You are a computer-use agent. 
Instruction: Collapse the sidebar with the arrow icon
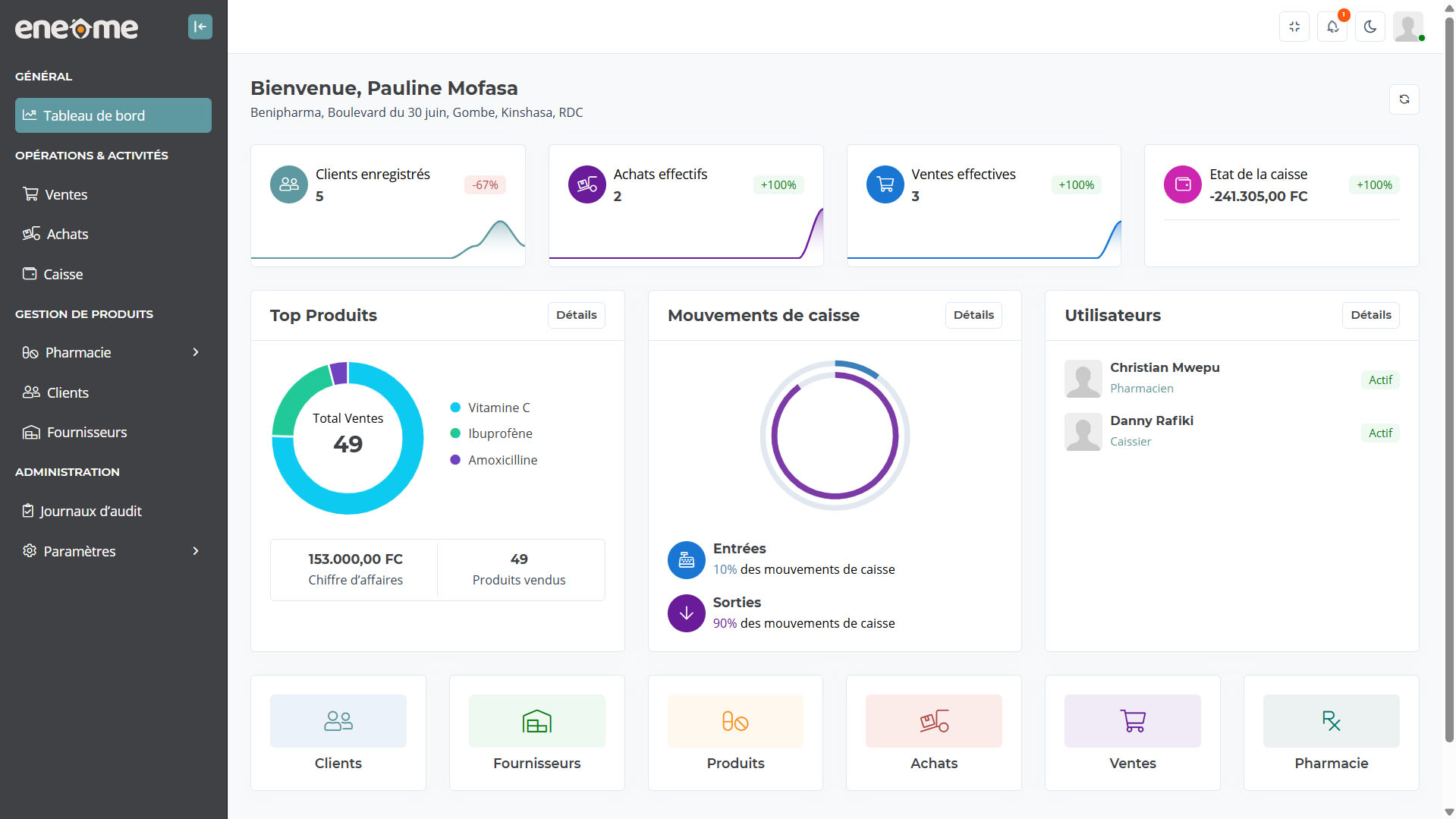200,27
